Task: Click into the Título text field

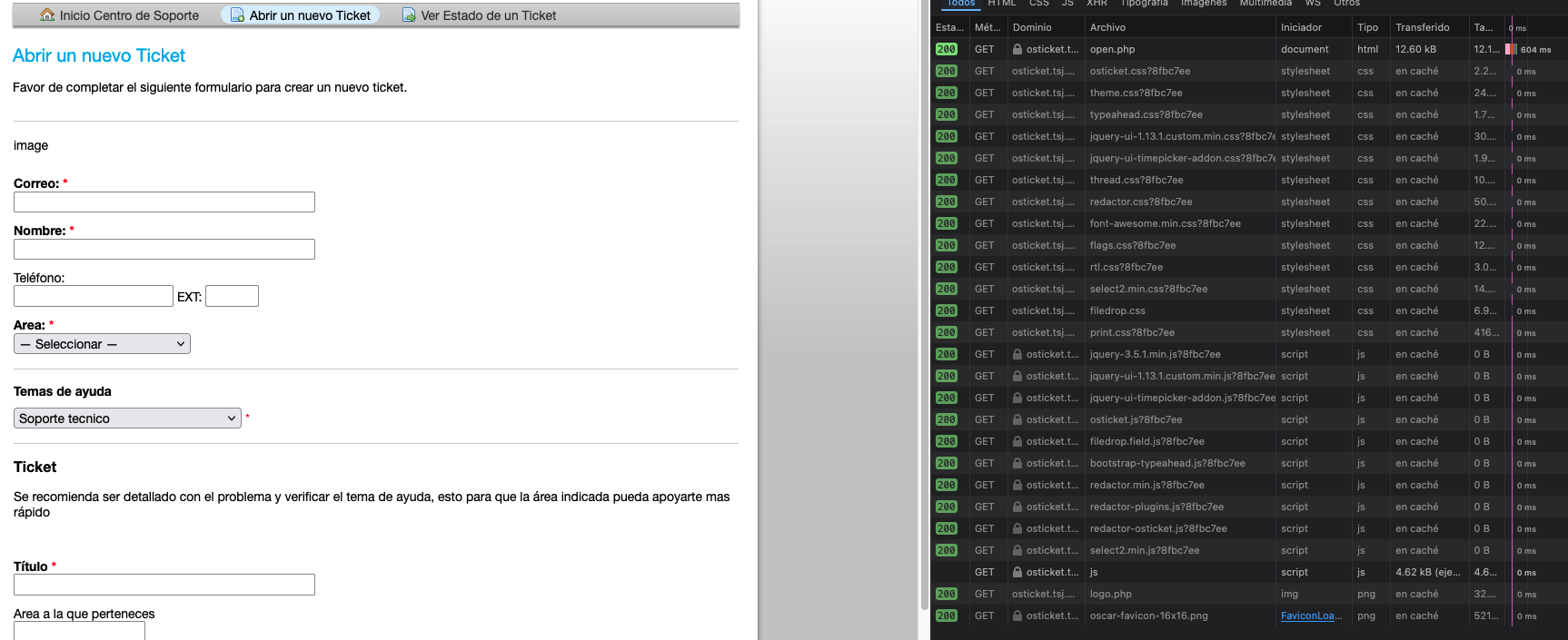Action: click(x=164, y=585)
